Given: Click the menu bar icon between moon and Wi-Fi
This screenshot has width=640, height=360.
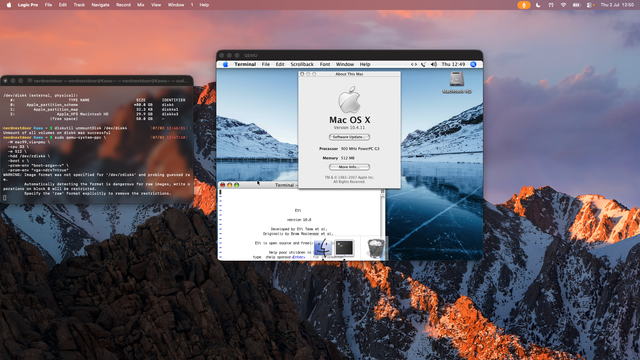Looking at the screenshot, I should click(551, 5).
